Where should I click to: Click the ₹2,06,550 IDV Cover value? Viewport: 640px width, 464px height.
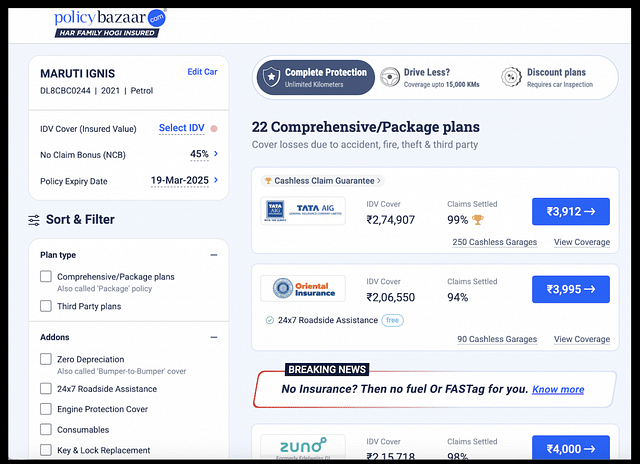pyautogui.click(x=391, y=297)
